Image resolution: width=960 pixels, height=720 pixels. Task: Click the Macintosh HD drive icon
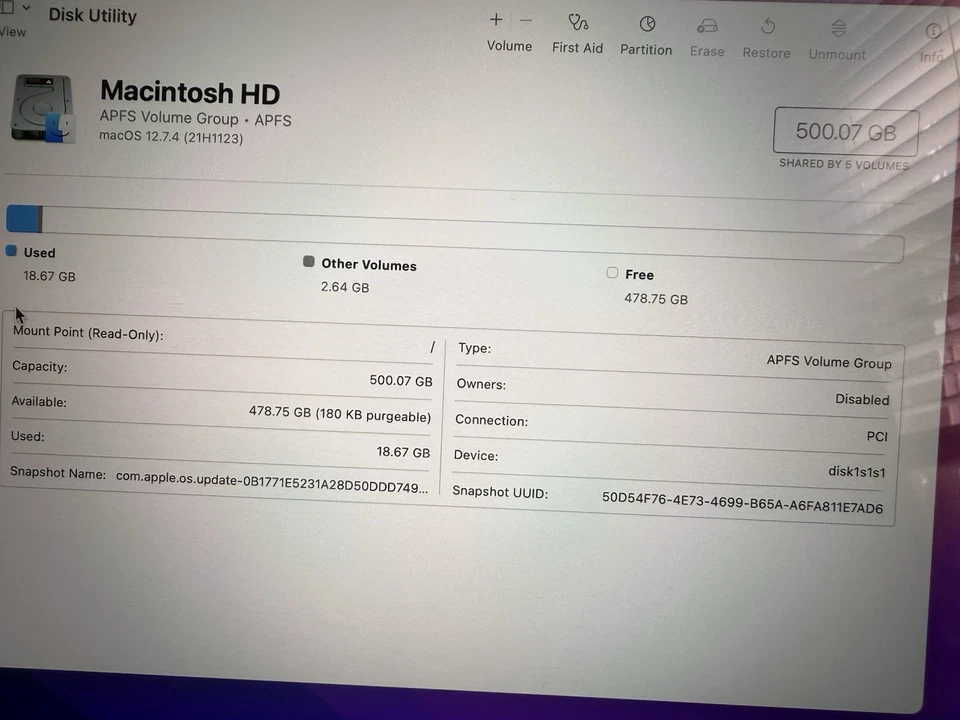[x=42, y=106]
